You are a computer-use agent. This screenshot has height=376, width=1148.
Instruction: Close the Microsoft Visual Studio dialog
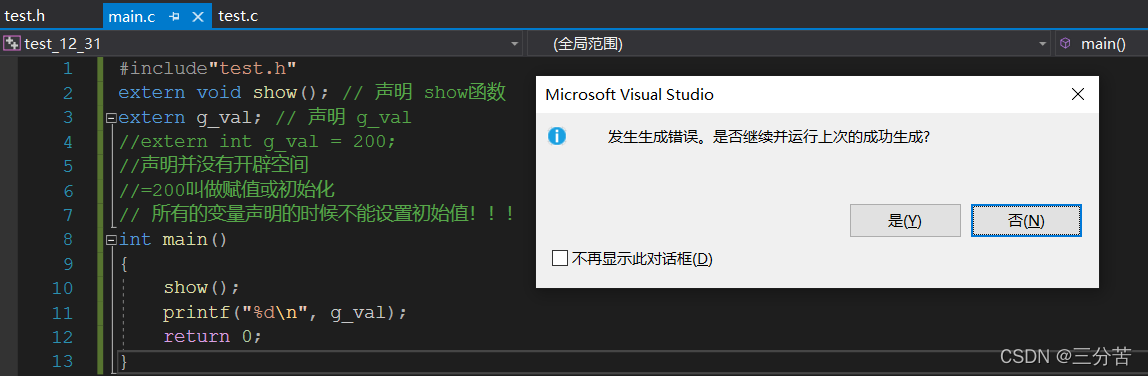1077,94
